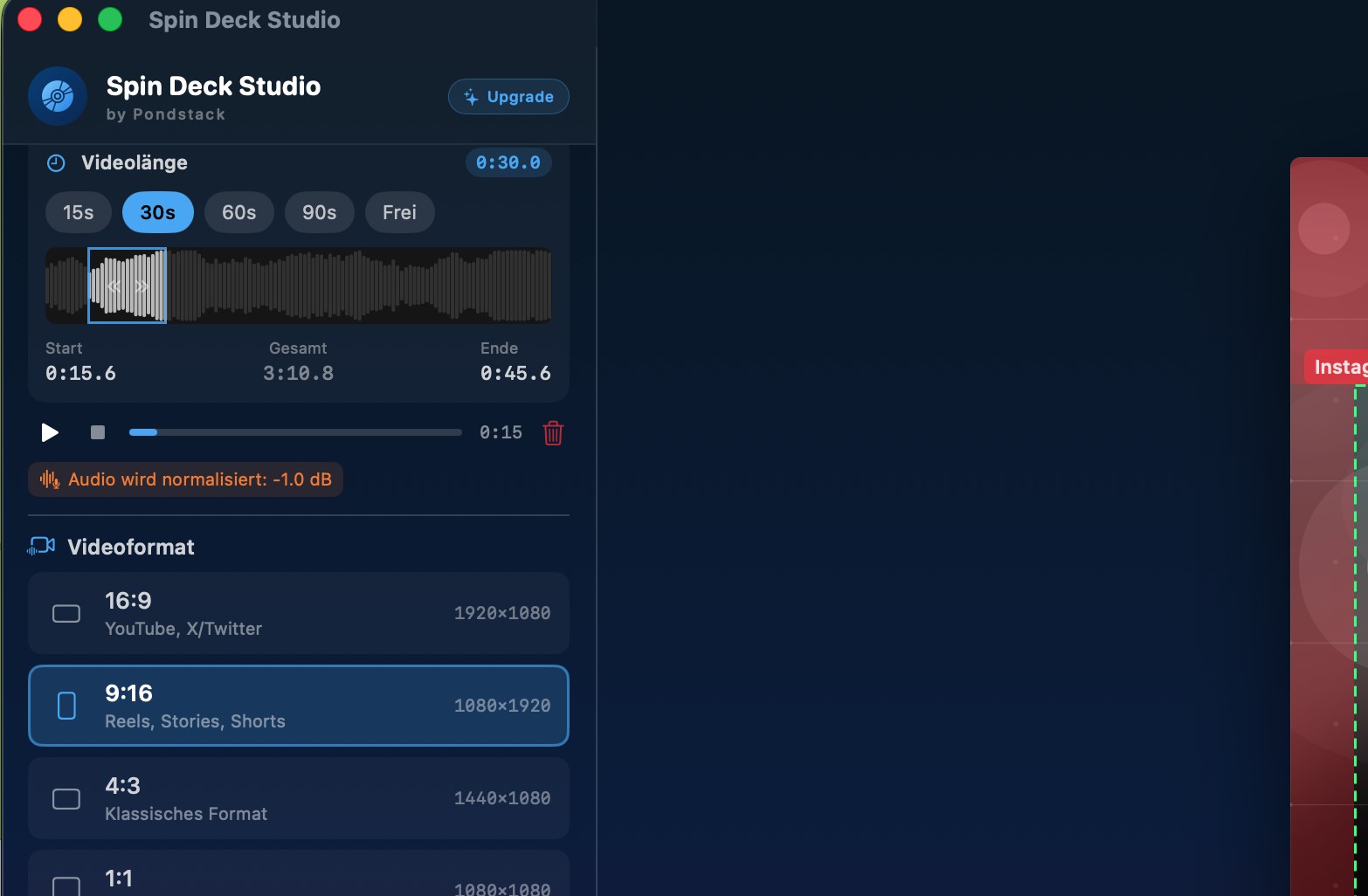
Task: Click the 1440×1080 resolution label
Action: click(x=502, y=798)
